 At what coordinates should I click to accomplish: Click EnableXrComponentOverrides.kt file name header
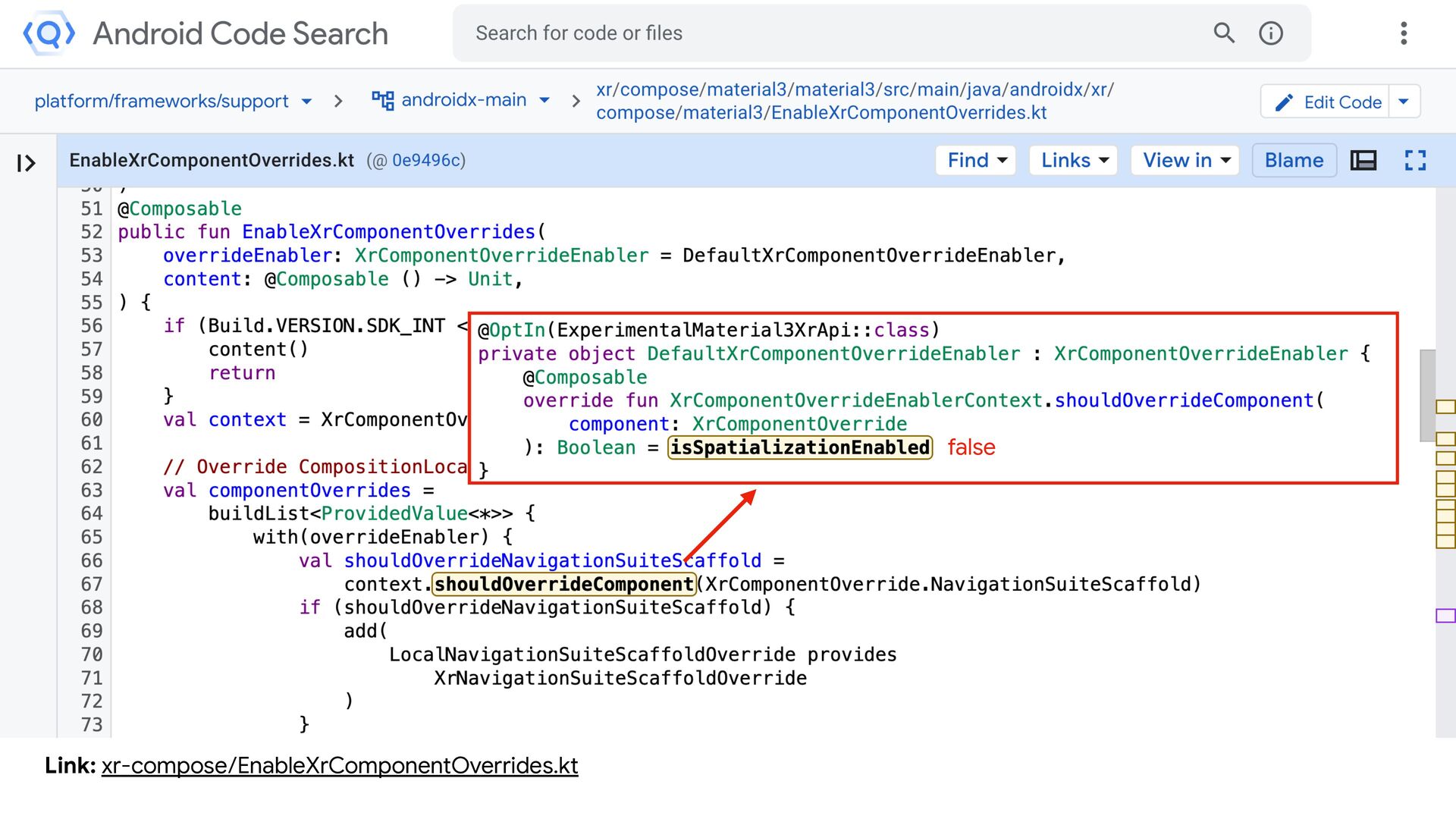(x=212, y=160)
